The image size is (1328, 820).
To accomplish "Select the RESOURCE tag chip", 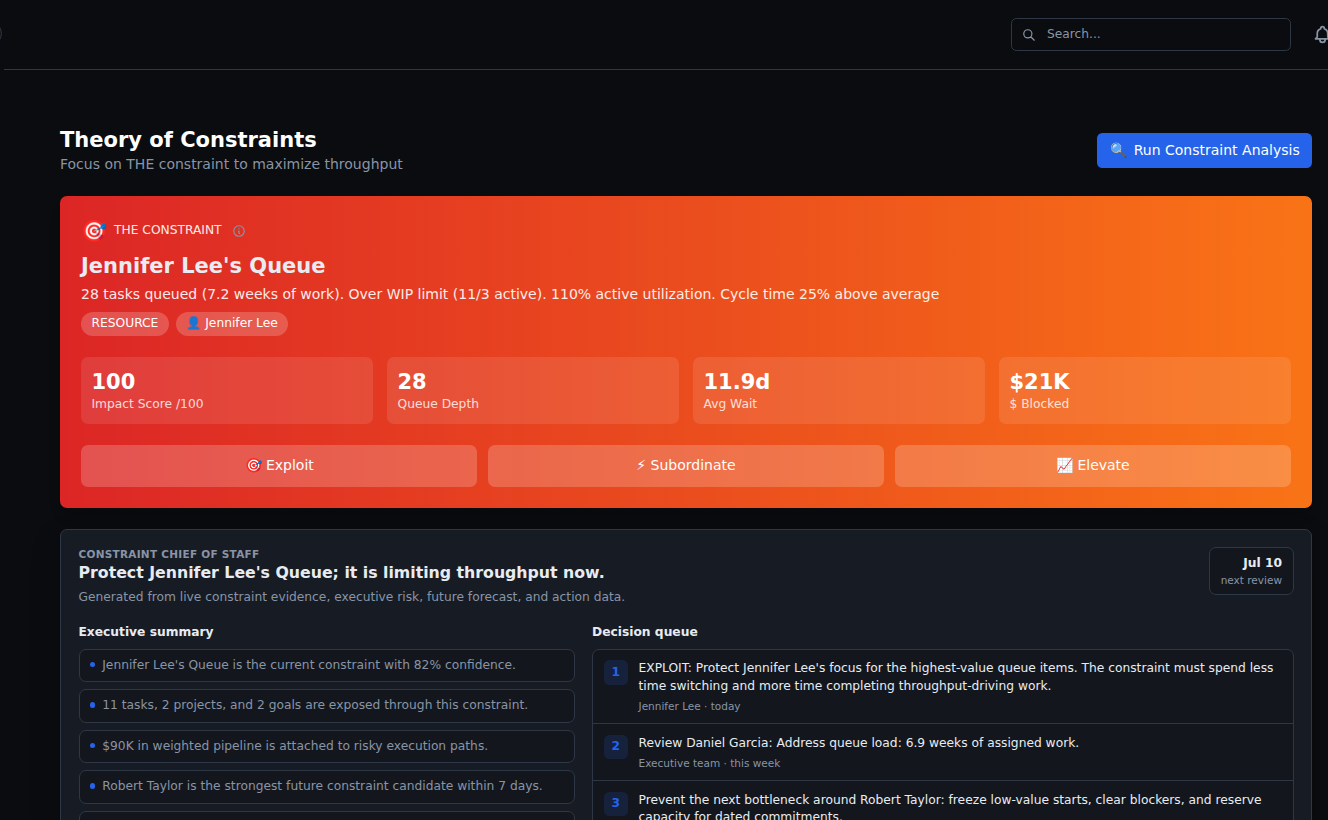I will pyautogui.click(x=125, y=323).
